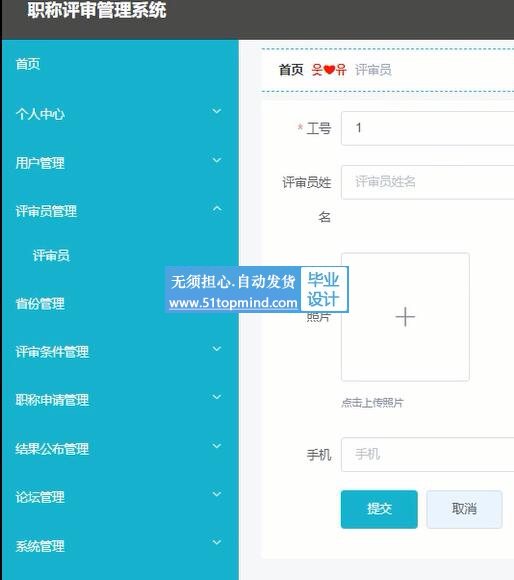This screenshot has width=514, height=580.
Task: Open the www.51topmind.com watermark link
Action: (x=233, y=303)
